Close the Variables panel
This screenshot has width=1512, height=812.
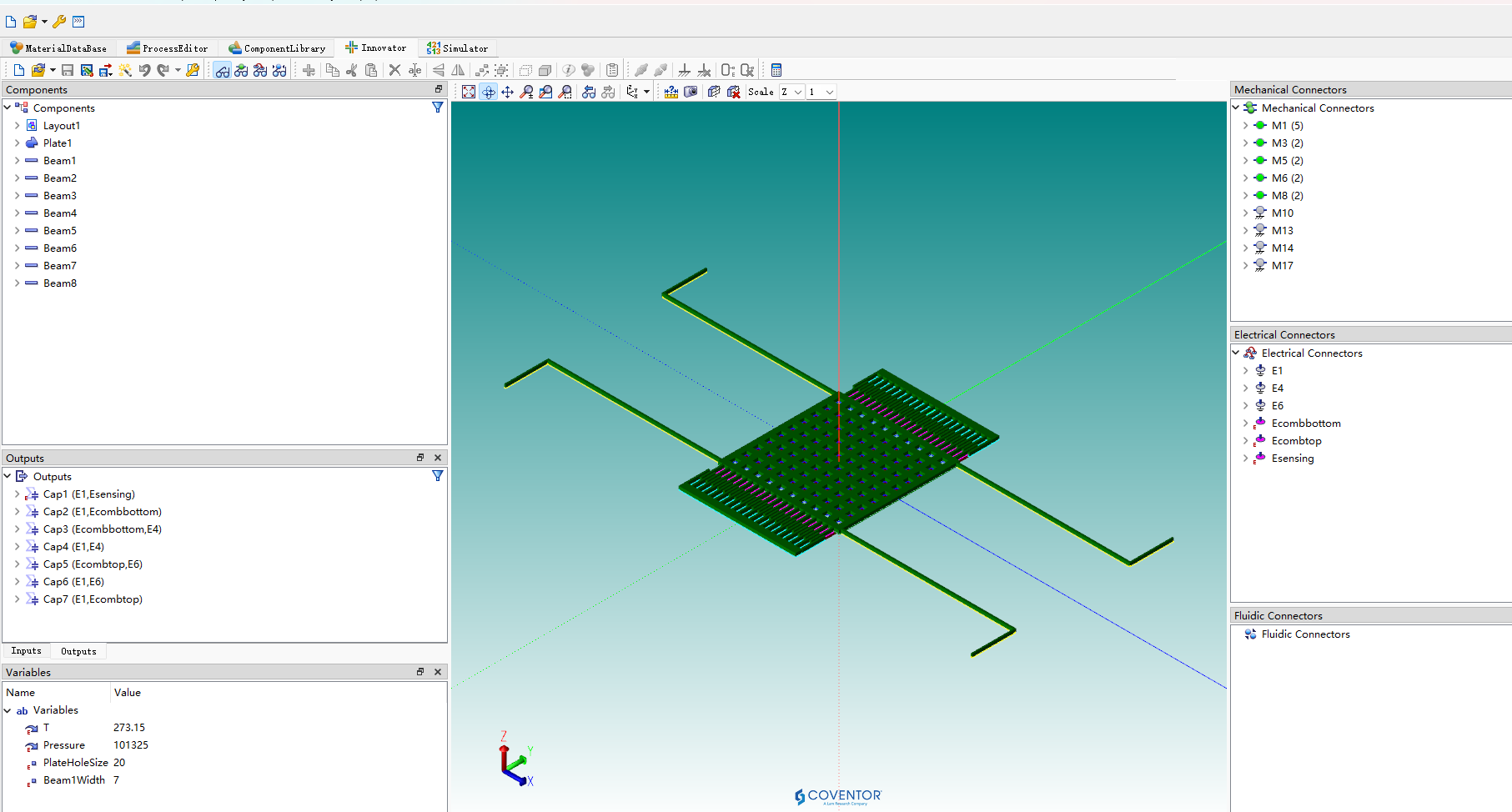point(438,672)
